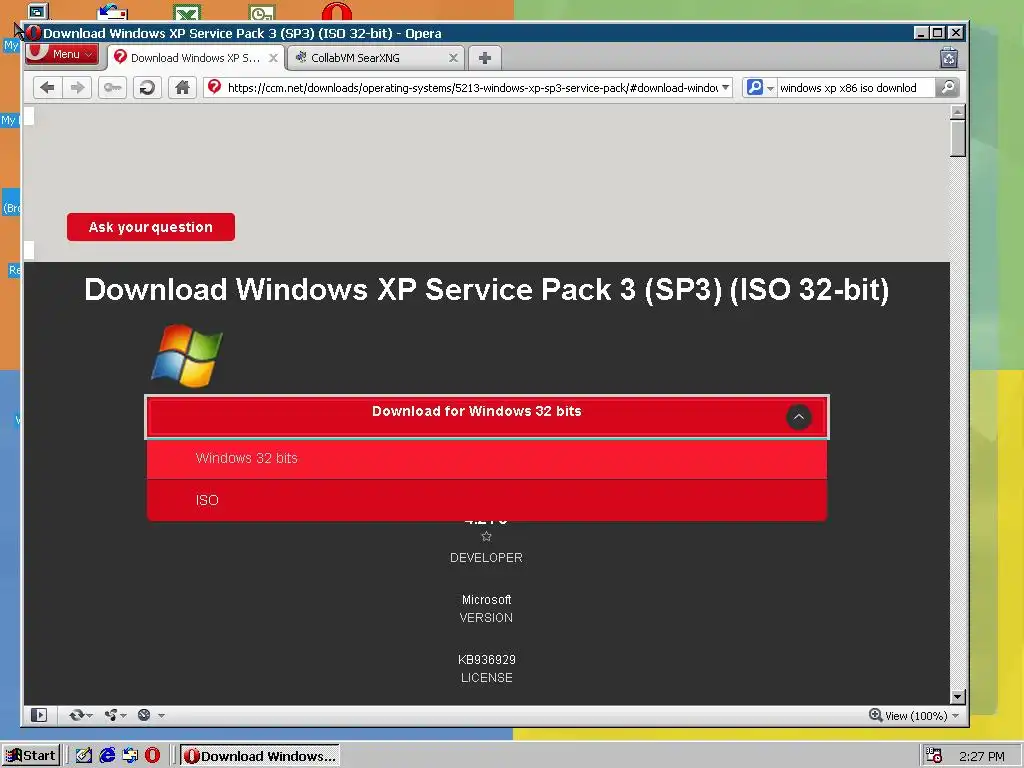The image size is (1024, 768).
Task: Switch to CollabVM SearXNG tab
Action: coord(376,58)
